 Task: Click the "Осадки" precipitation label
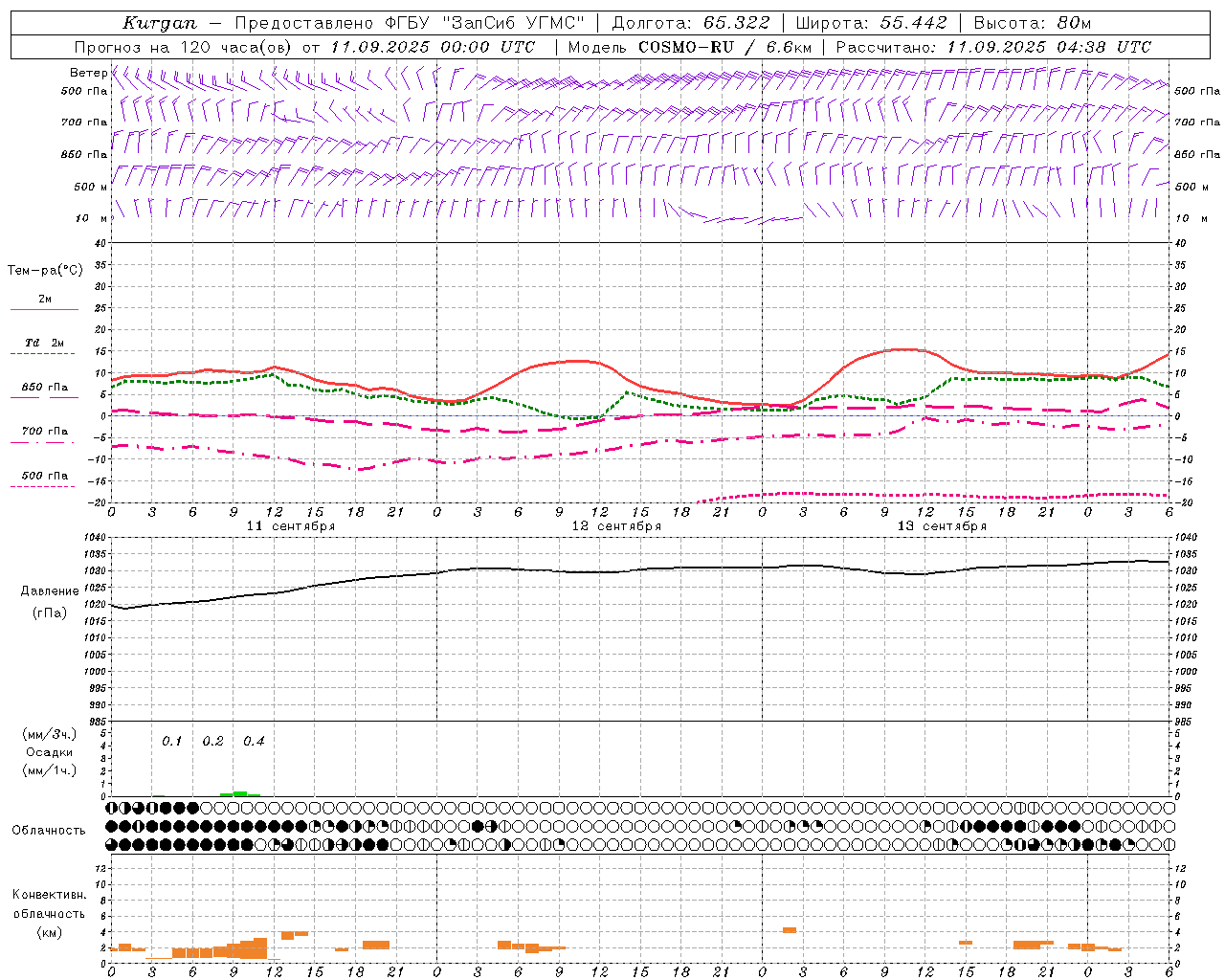[50, 752]
